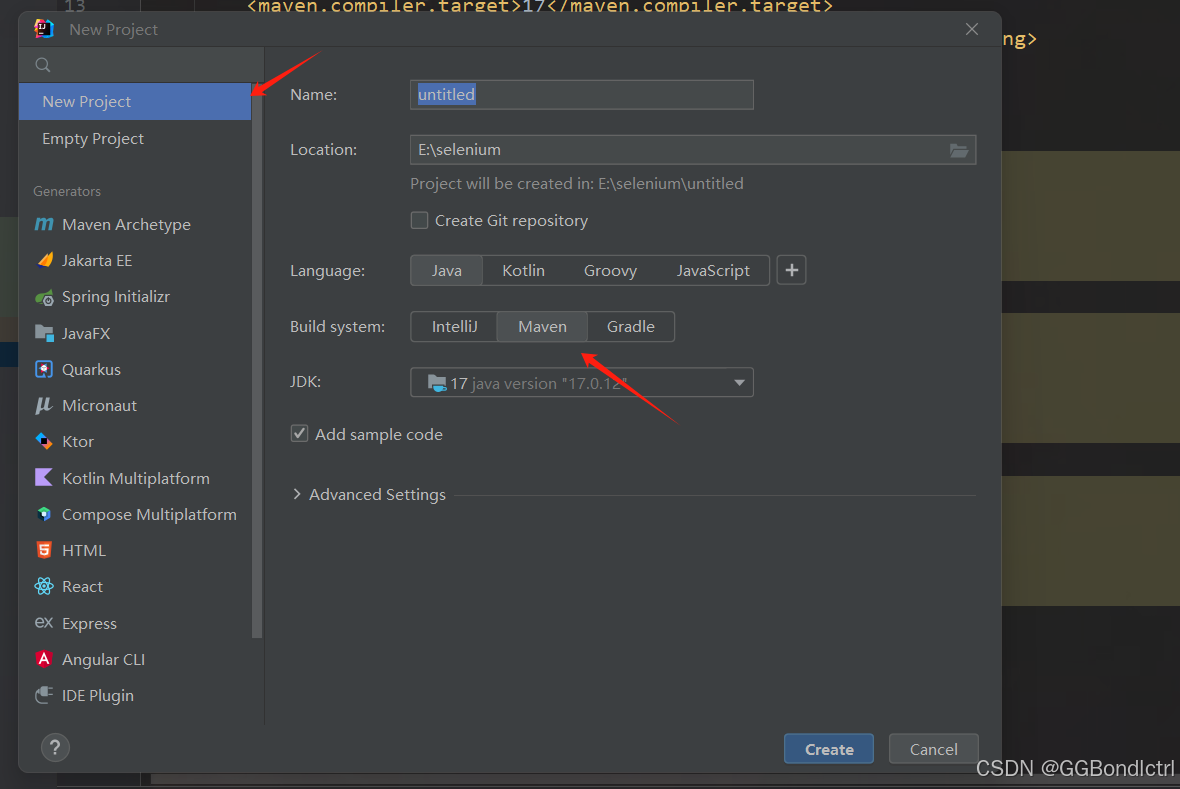Image resolution: width=1180 pixels, height=789 pixels.
Task: Click the generator search field
Action: [x=141, y=65]
